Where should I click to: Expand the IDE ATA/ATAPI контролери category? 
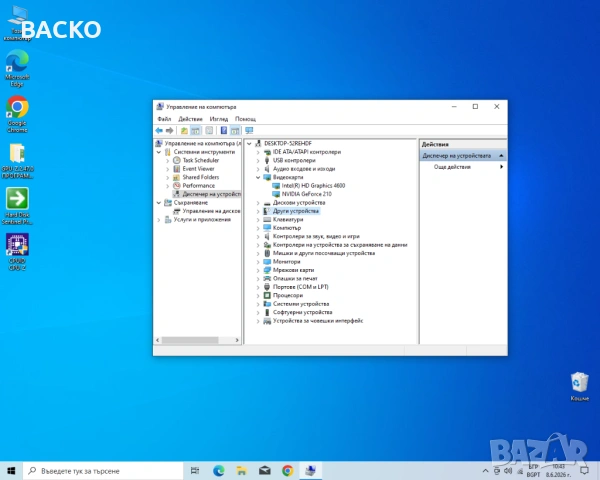point(258,152)
